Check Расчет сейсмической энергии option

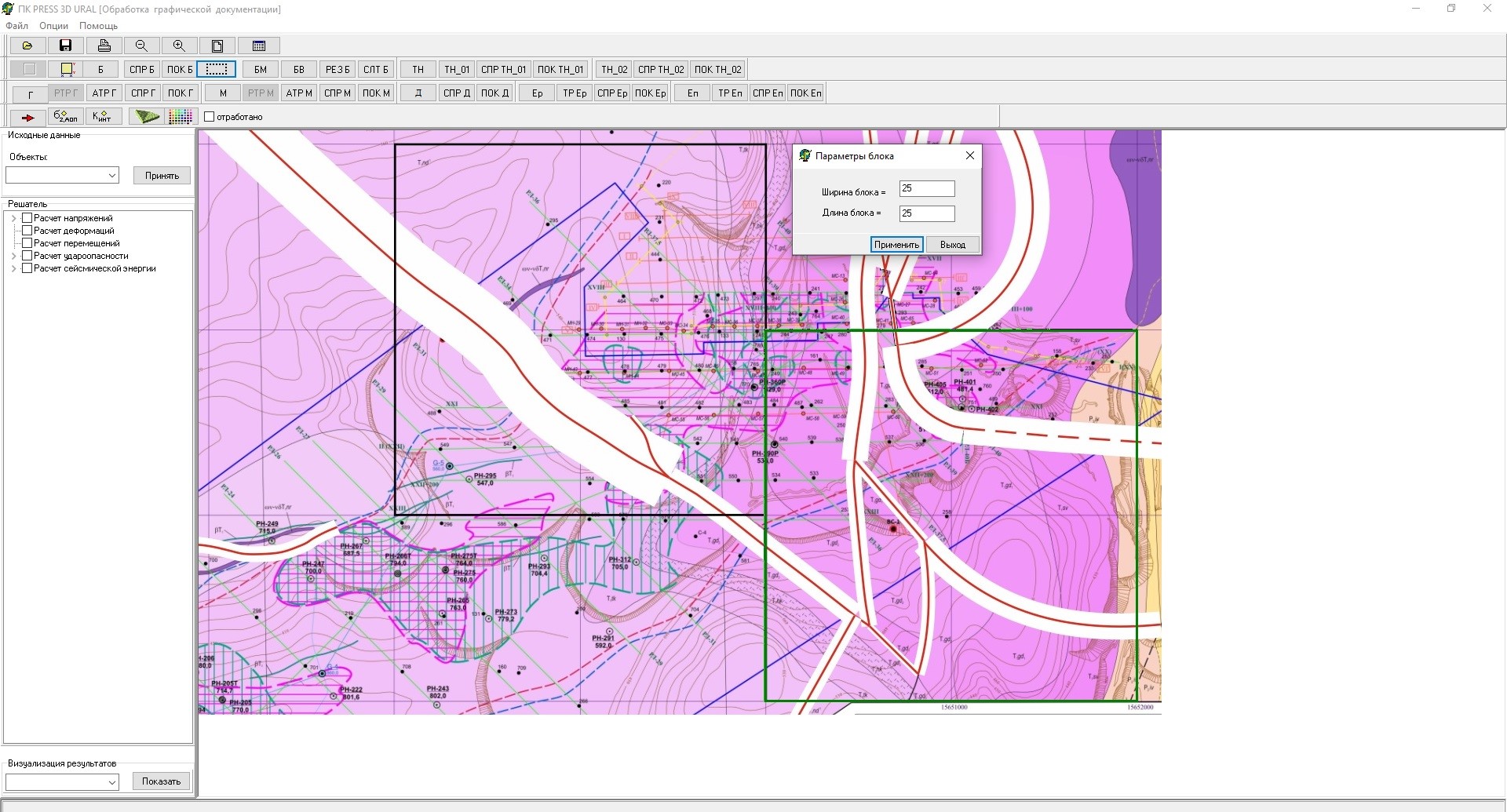(x=27, y=268)
